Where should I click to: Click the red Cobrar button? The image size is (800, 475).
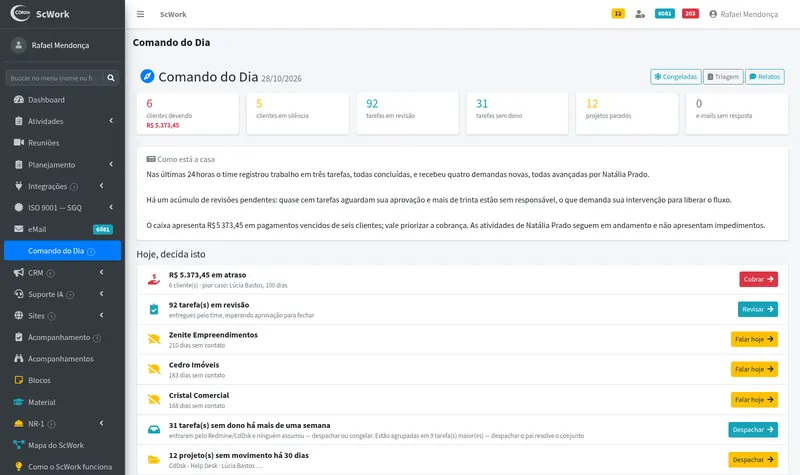[758, 279]
